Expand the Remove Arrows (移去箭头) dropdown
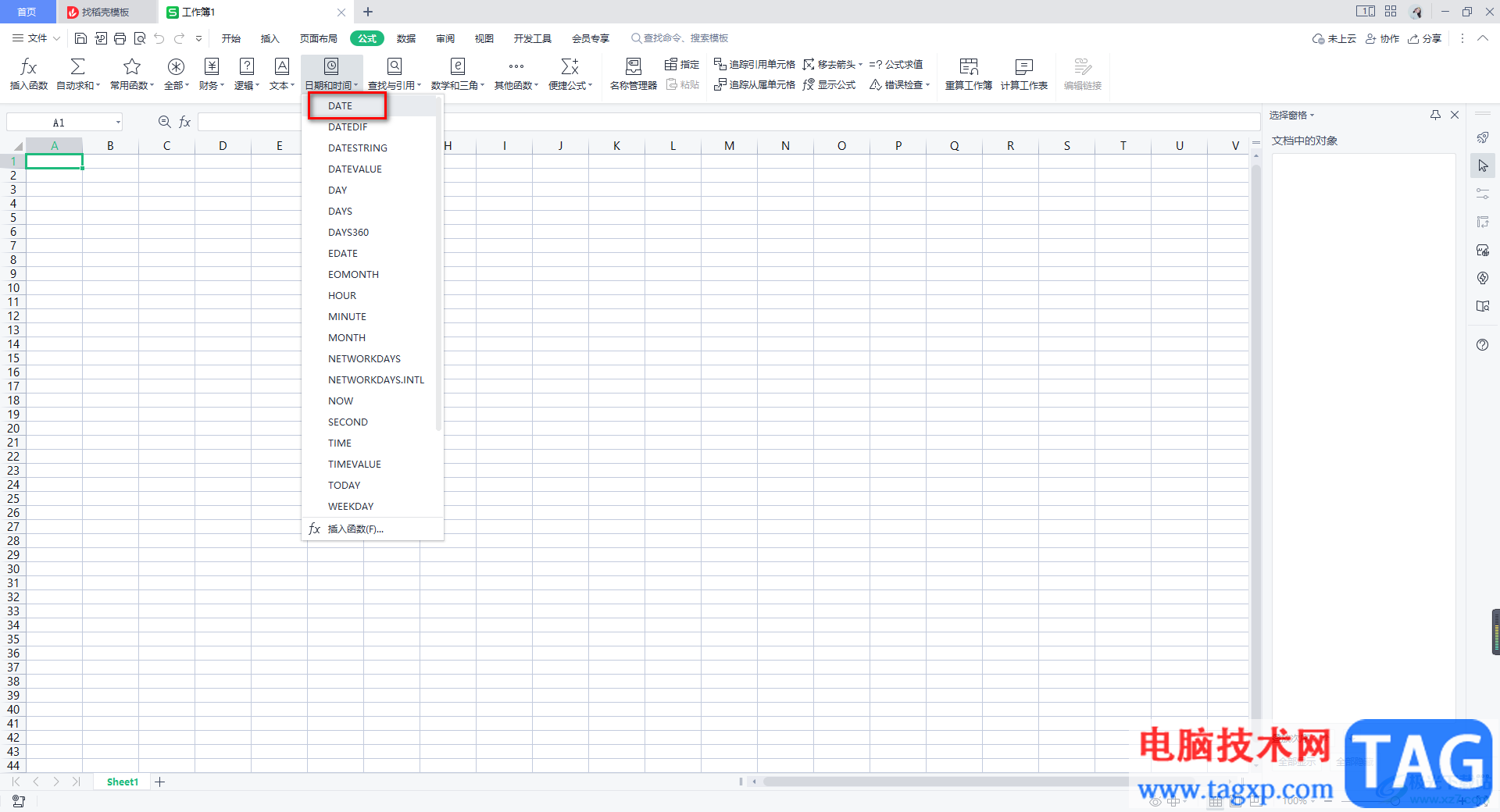Viewport: 1500px width, 812px height. click(860, 64)
